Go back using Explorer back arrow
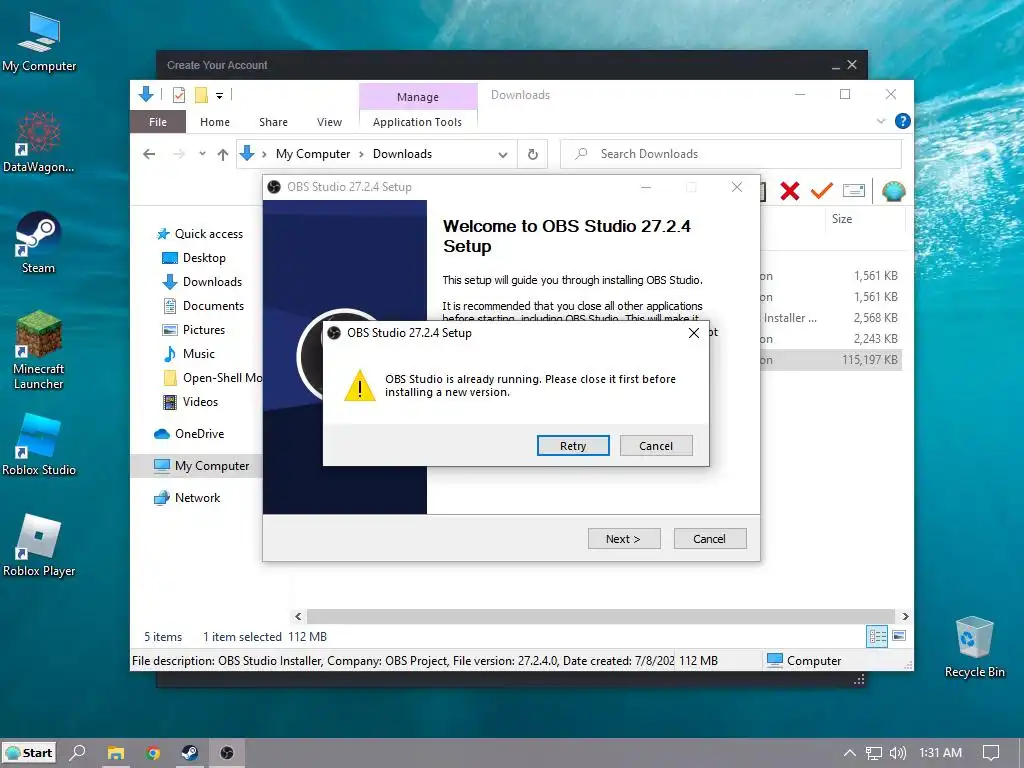 click(x=150, y=154)
